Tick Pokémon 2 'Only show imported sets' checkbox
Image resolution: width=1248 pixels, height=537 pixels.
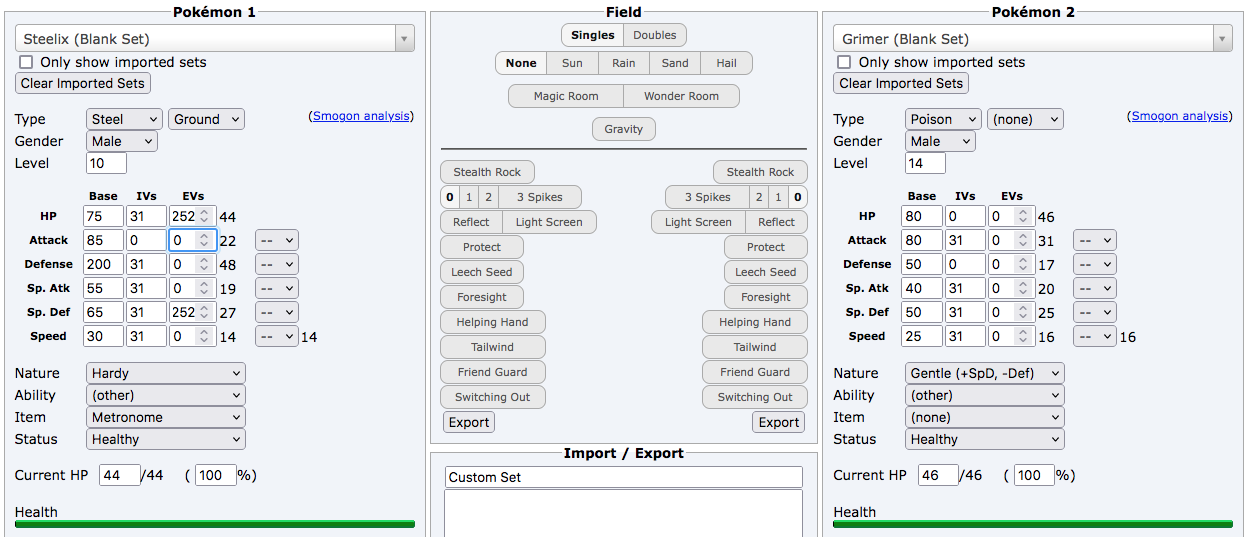(844, 62)
